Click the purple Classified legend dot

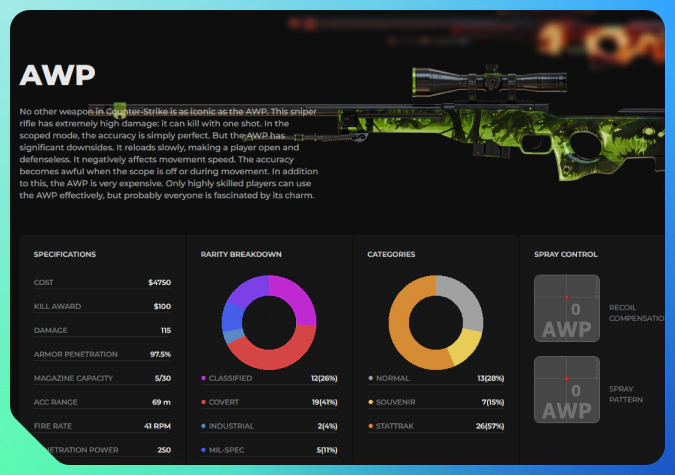(203, 378)
